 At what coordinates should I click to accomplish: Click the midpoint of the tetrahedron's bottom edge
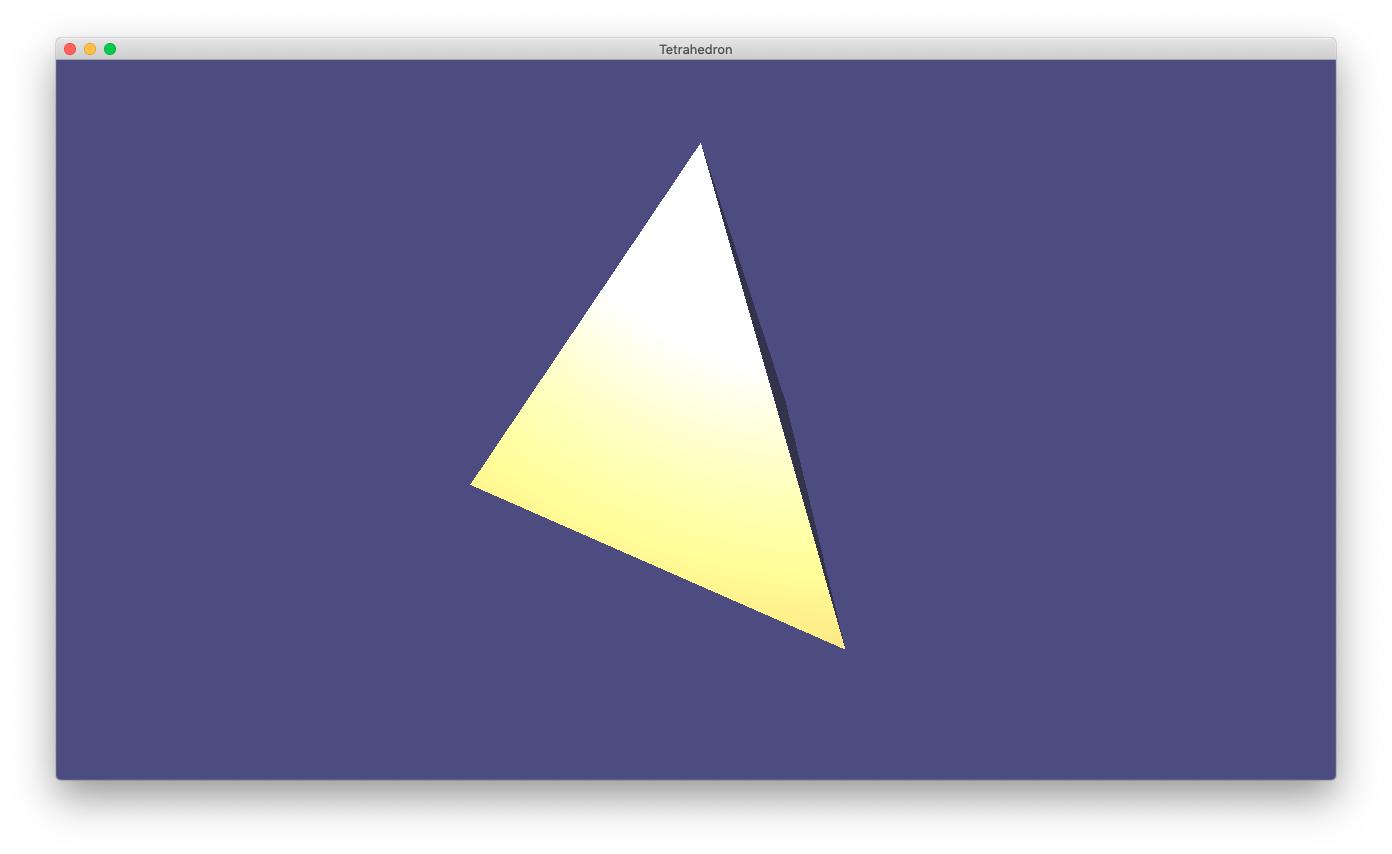click(657, 566)
